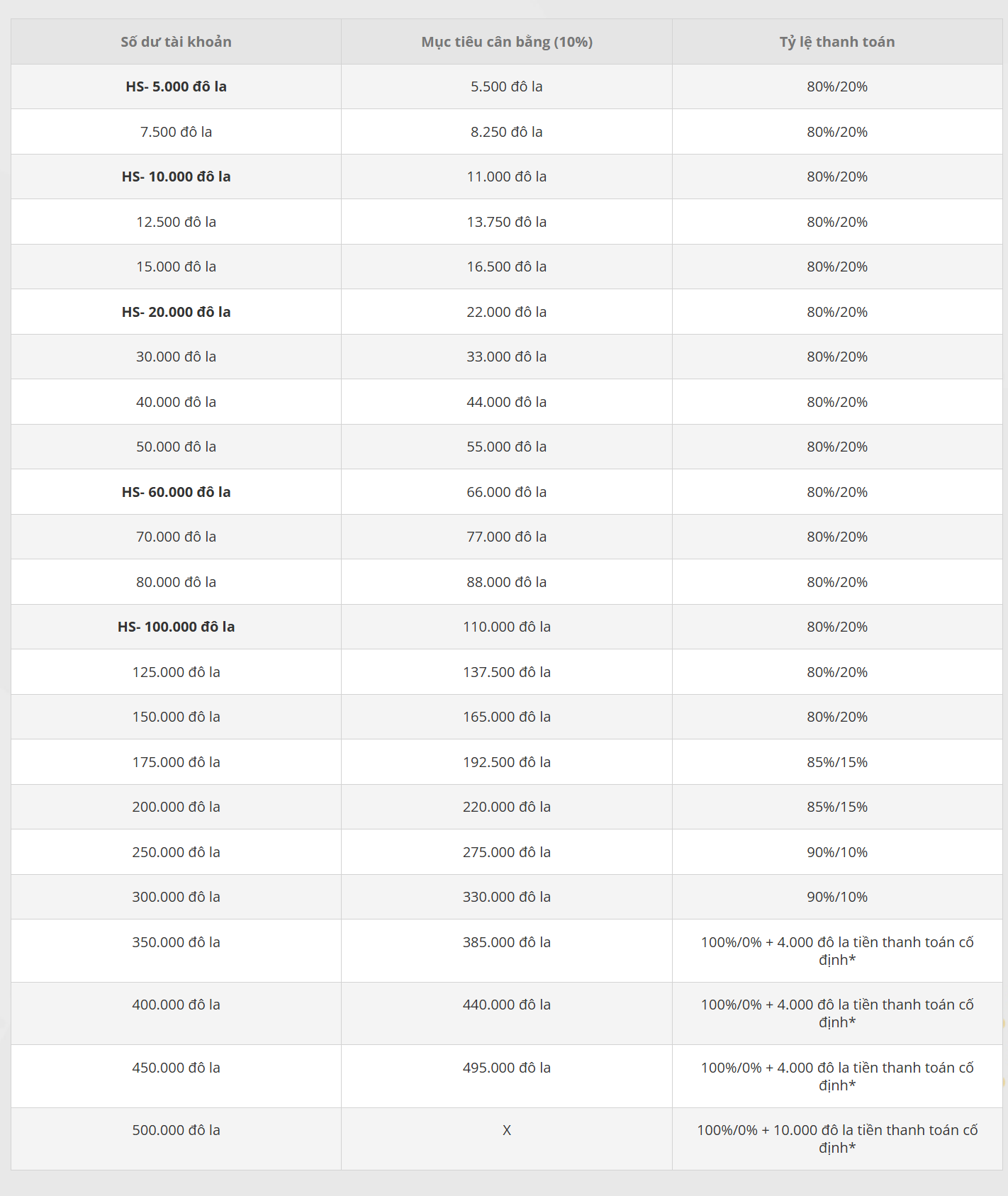
Task: Click the 66.000 đô la target cell
Action: point(507,492)
